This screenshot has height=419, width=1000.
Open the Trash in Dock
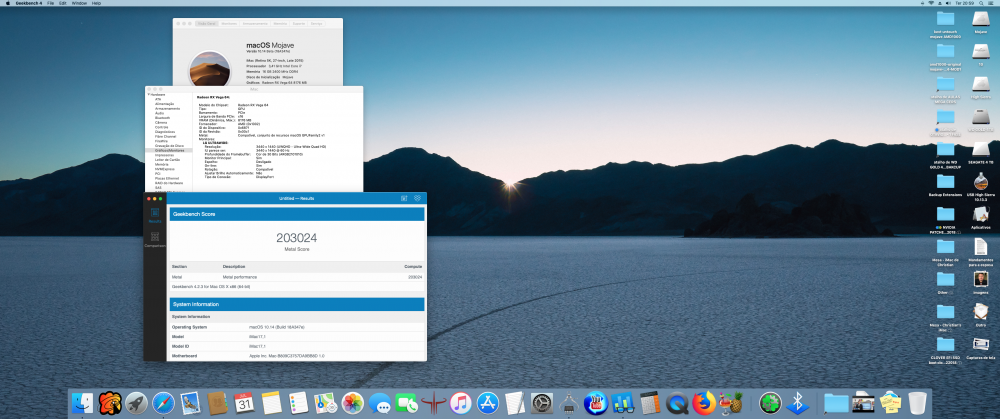[917, 403]
